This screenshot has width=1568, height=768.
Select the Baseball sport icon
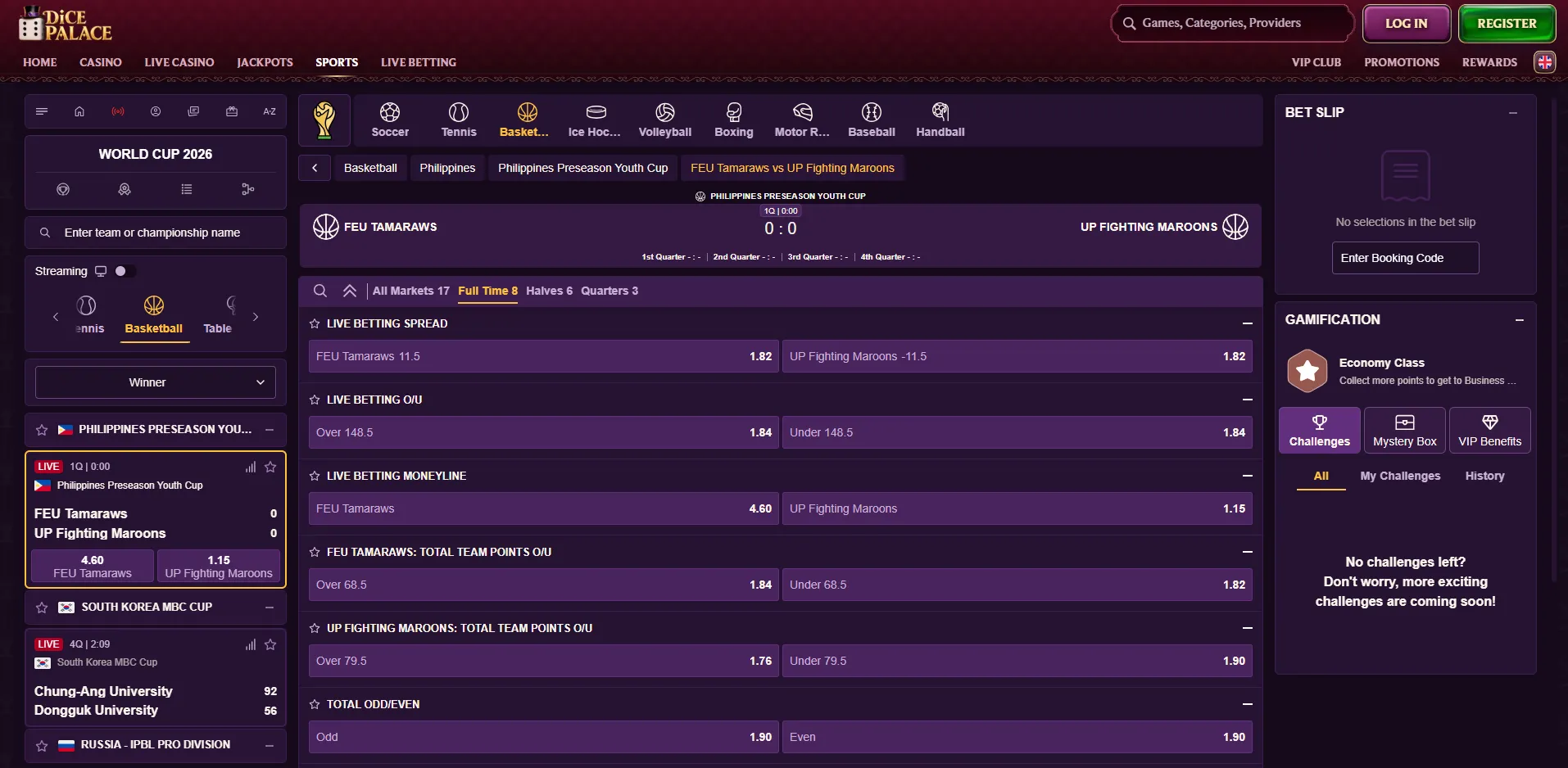point(872,120)
